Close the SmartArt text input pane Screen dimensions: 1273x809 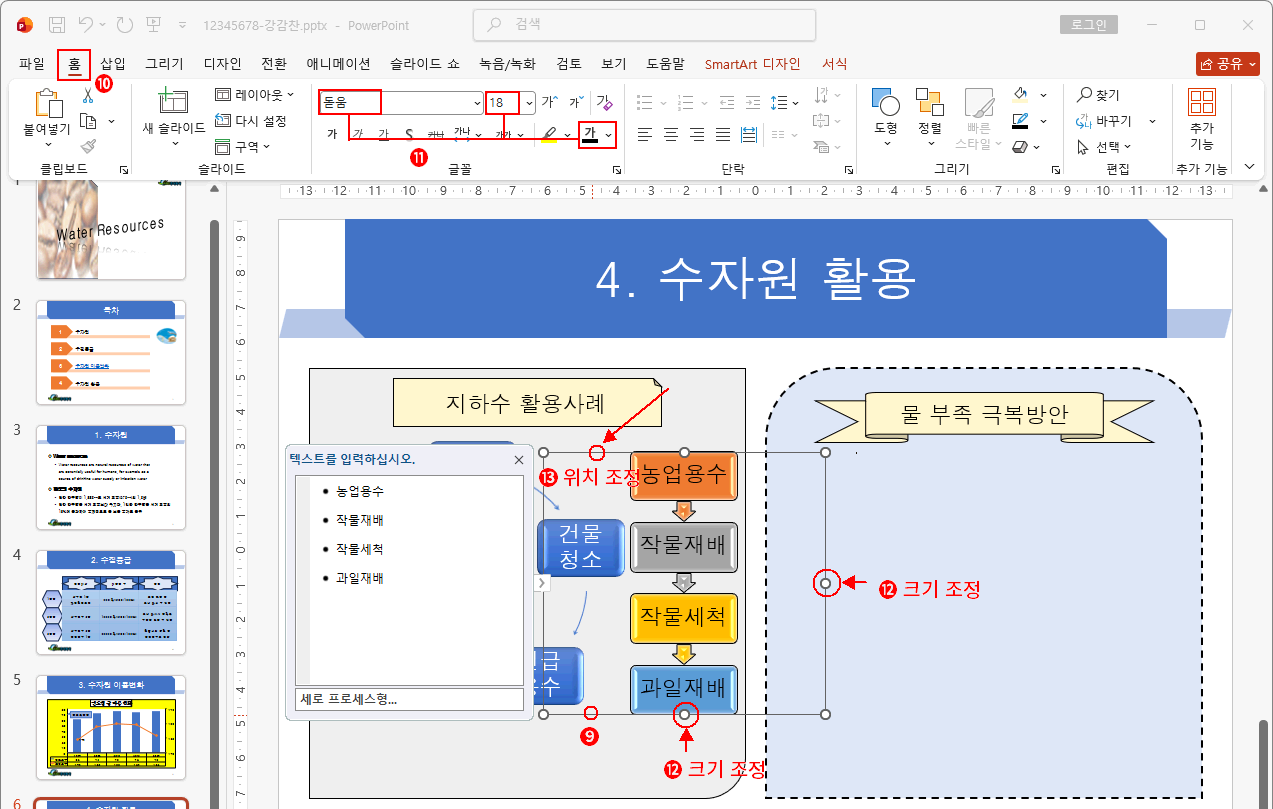click(518, 459)
